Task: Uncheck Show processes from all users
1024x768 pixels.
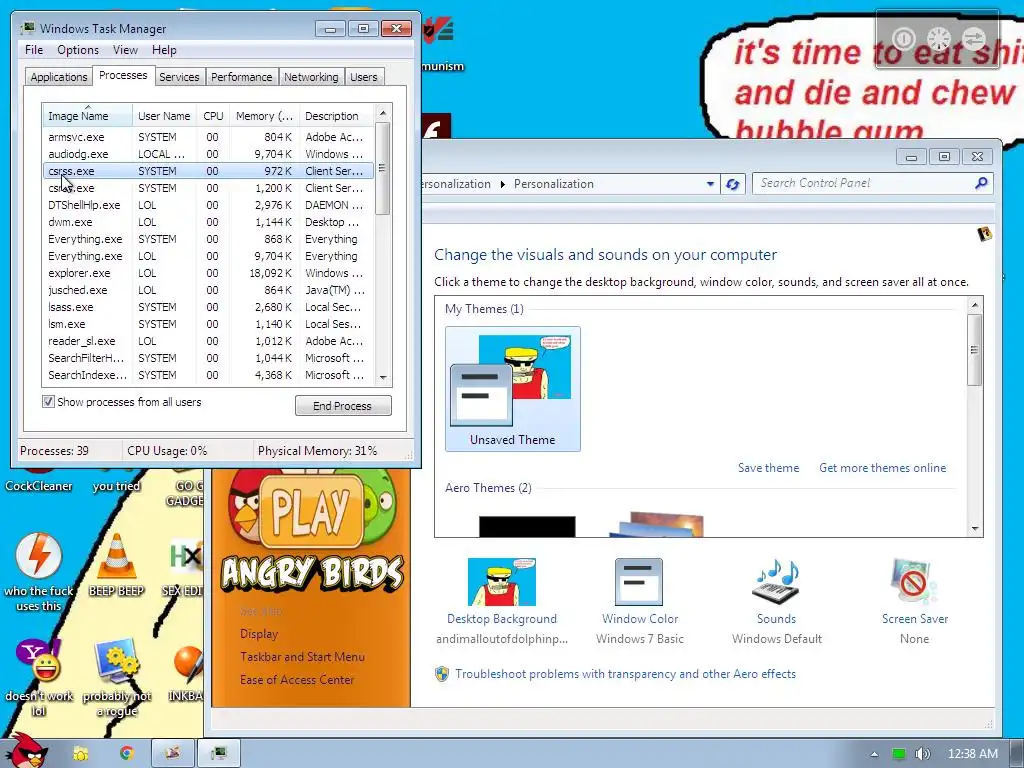Action: coord(48,402)
